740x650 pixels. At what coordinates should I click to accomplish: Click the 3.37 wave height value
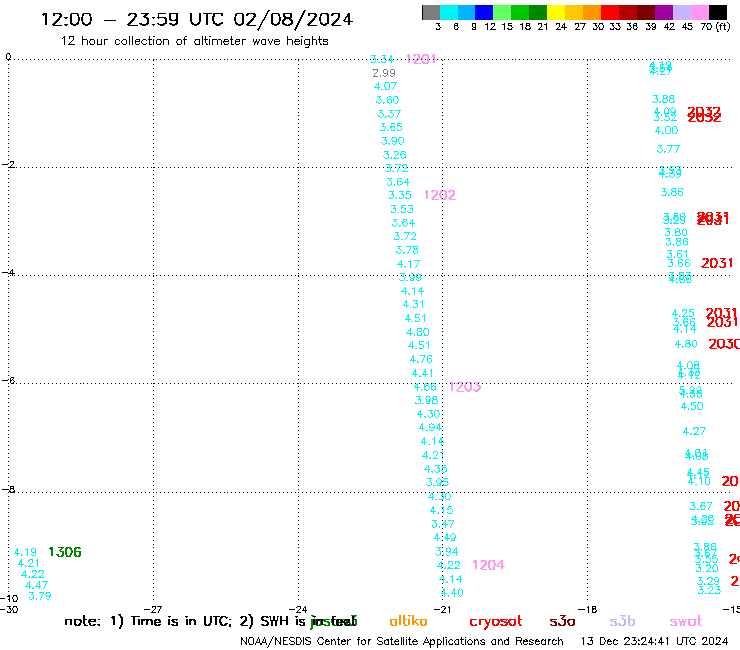(x=389, y=114)
